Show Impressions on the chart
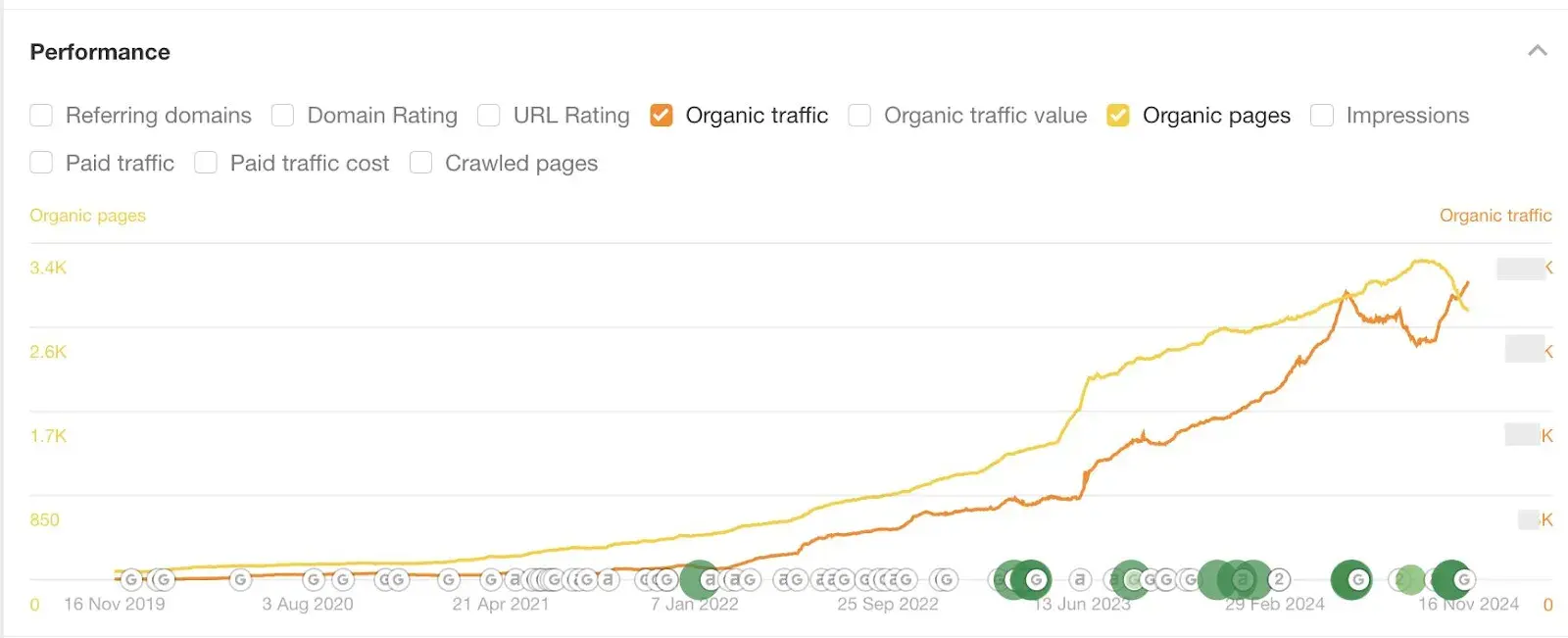 point(1322,116)
